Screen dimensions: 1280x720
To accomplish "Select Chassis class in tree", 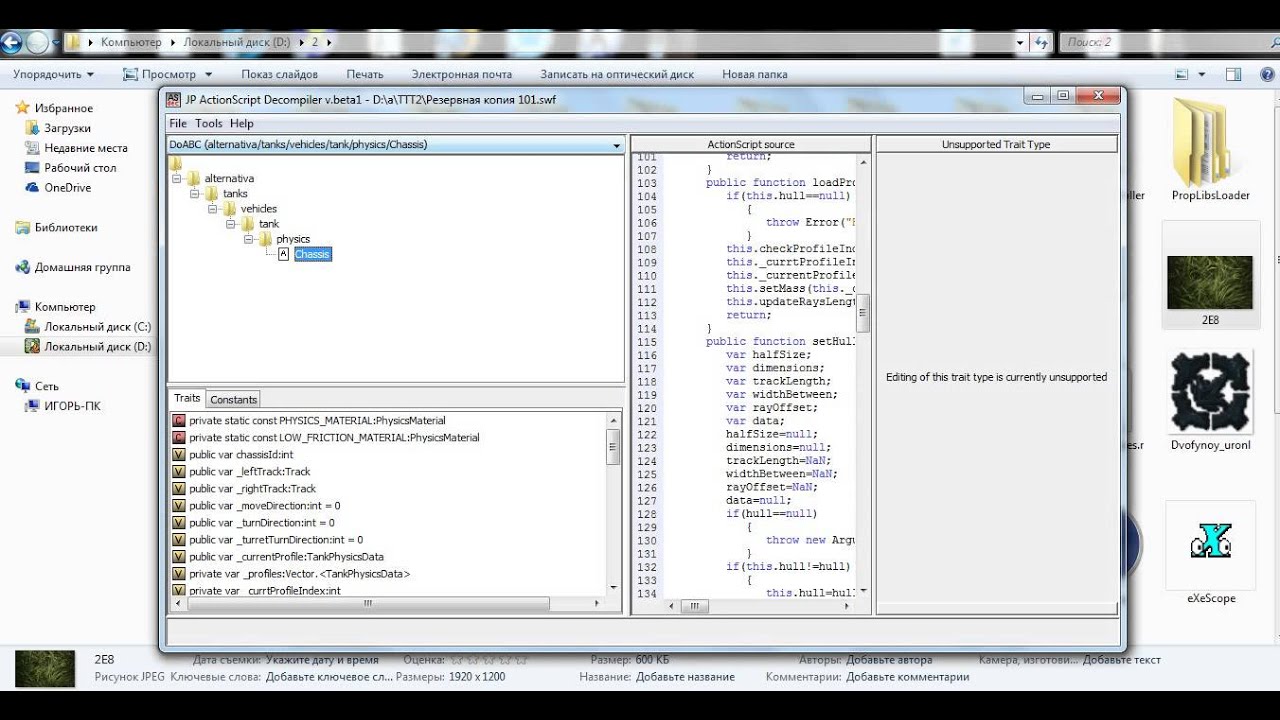I will tap(312, 254).
